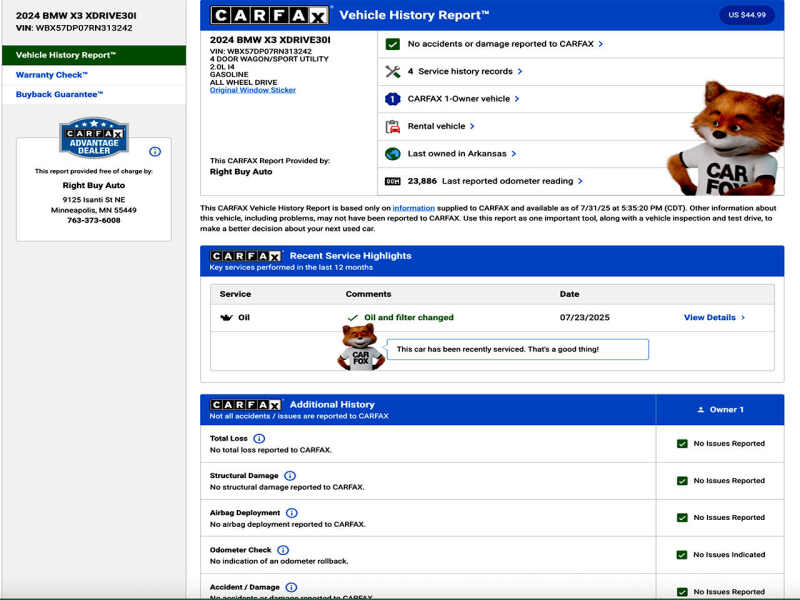This screenshot has height=600, width=800.
Task: Click the Additional History heading
Action: [x=332, y=405]
